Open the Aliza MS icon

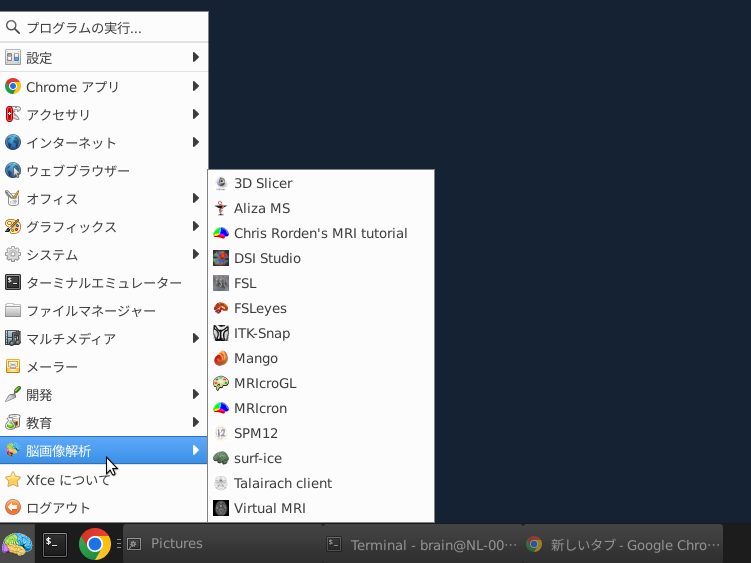tap(221, 208)
